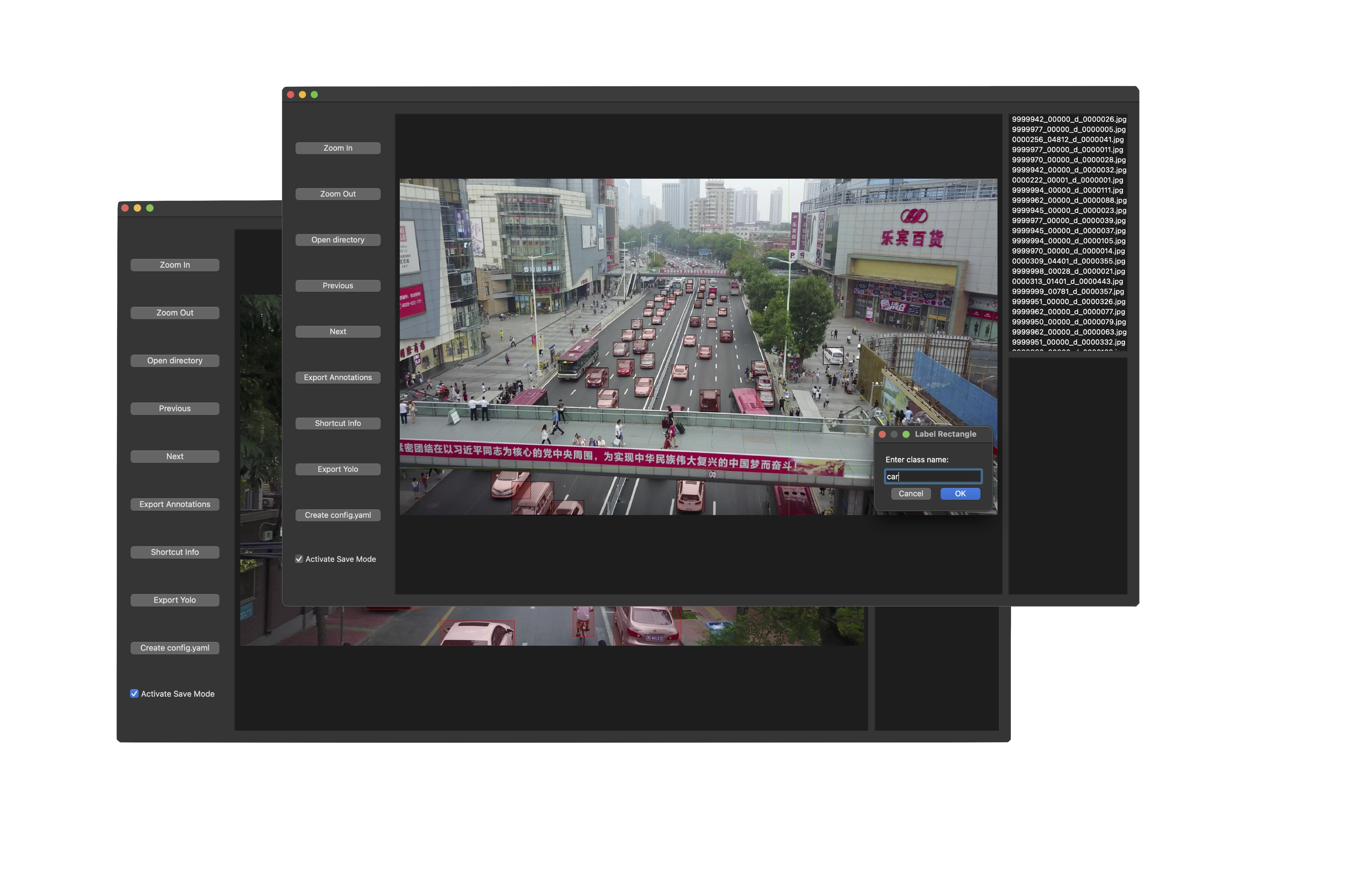Click Previous in the front window
Image resolution: width=1372 pixels, height=892 pixels.
click(338, 285)
